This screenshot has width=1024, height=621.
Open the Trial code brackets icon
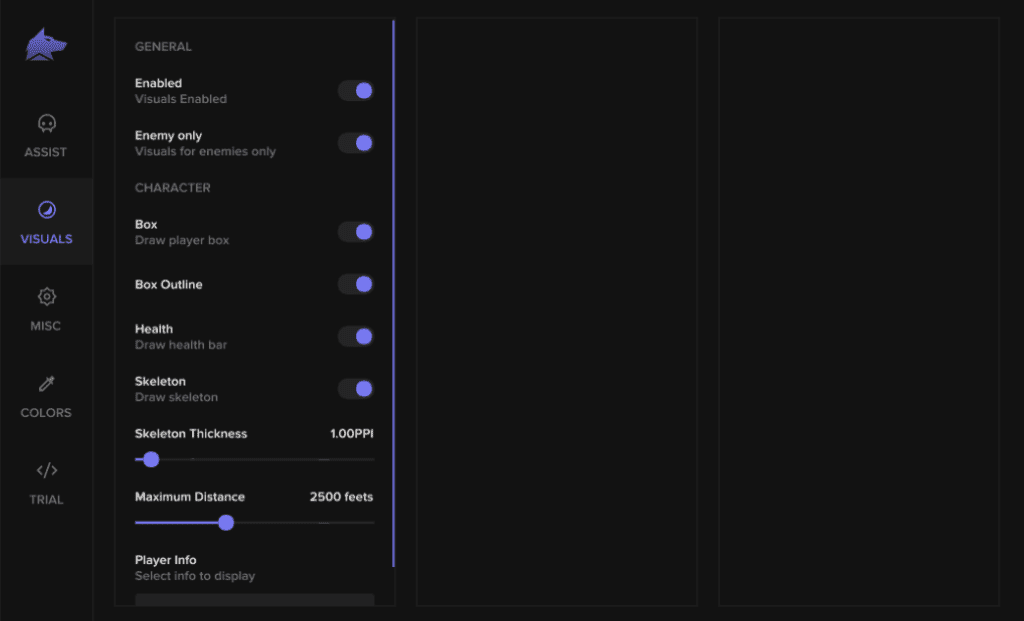pyautogui.click(x=46, y=470)
